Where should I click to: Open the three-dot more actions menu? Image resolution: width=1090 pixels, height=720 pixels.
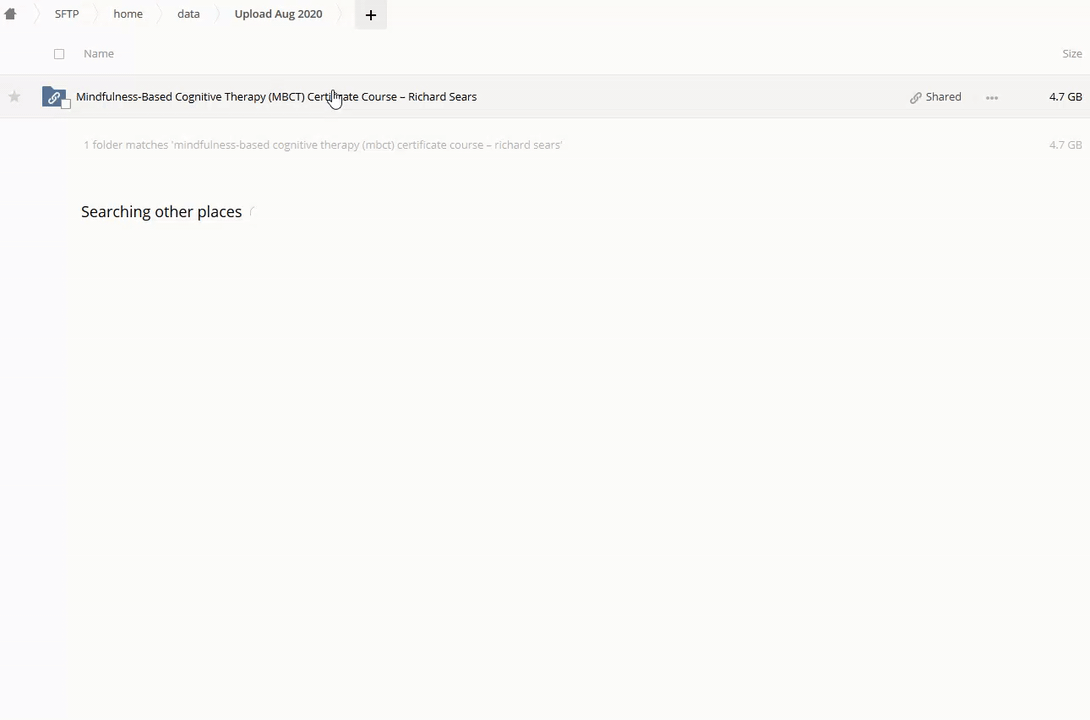click(991, 98)
